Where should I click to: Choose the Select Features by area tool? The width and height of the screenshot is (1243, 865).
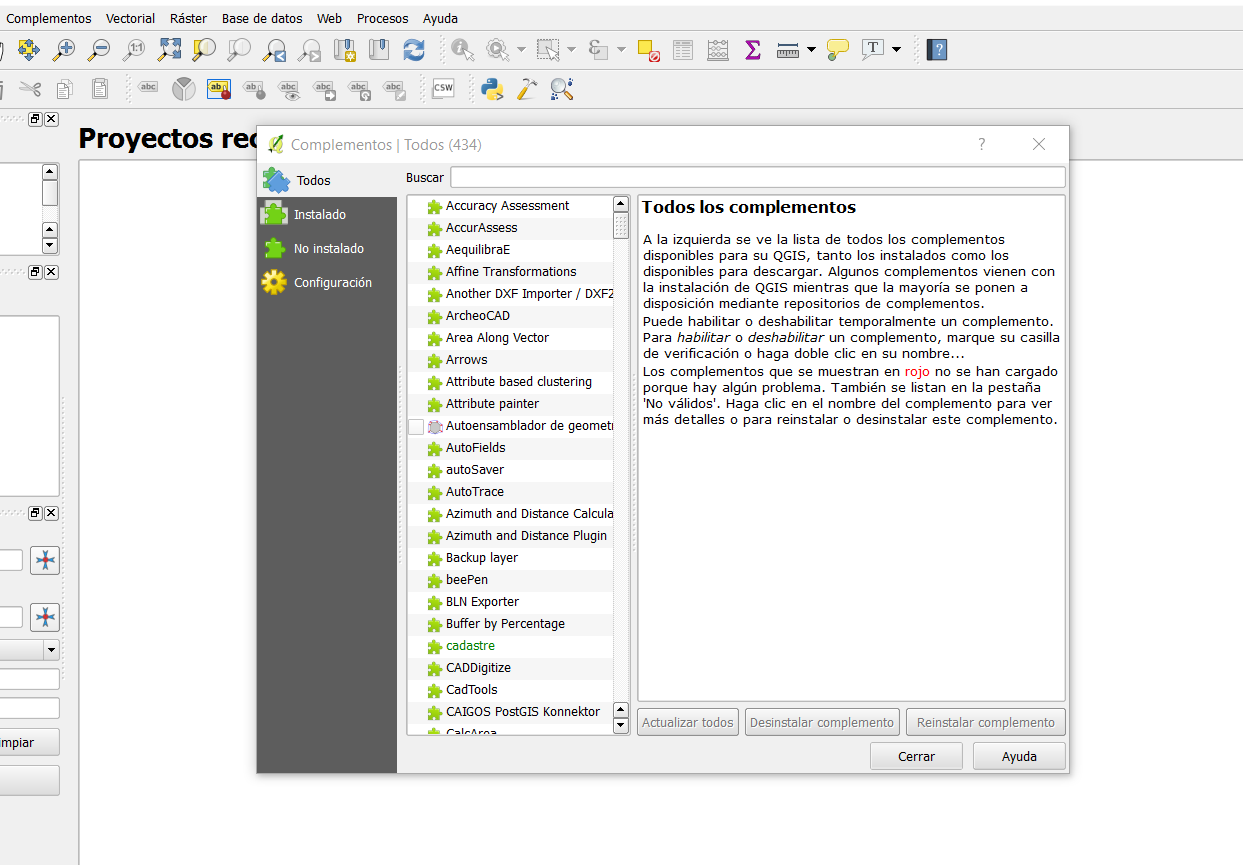[548, 49]
